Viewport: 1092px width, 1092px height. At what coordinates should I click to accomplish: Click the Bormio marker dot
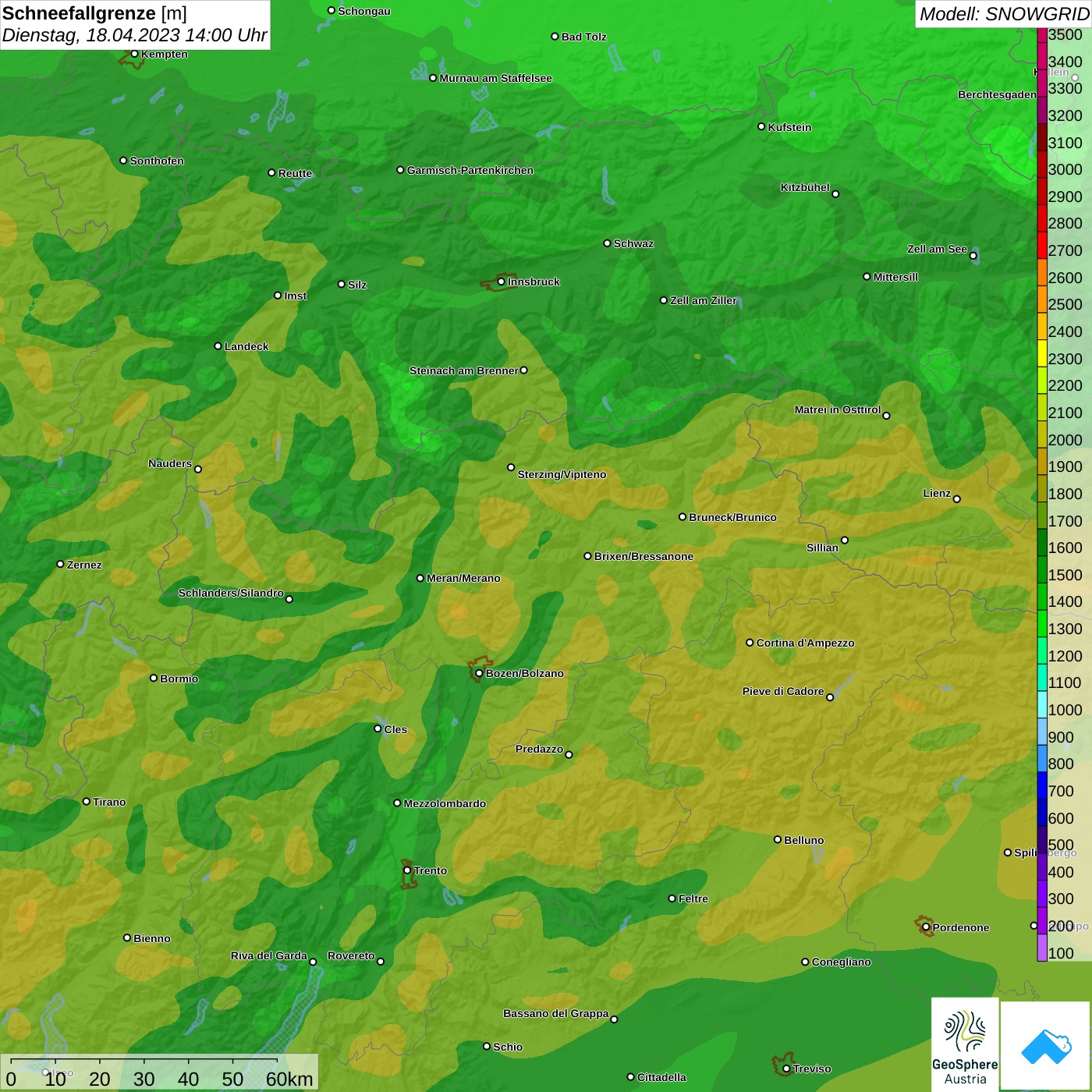tap(154, 678)
